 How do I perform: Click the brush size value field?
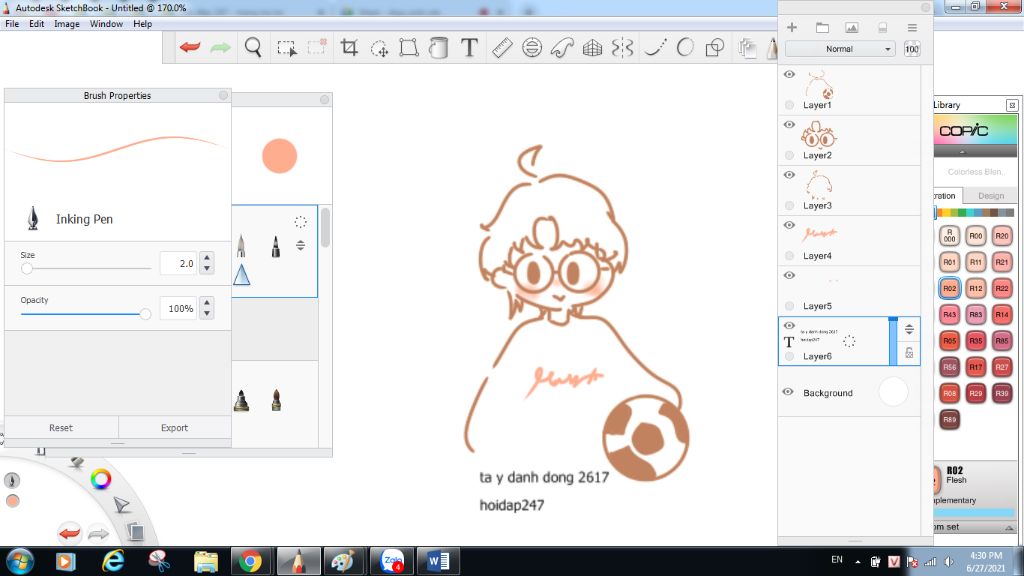(x=178, y=263)
